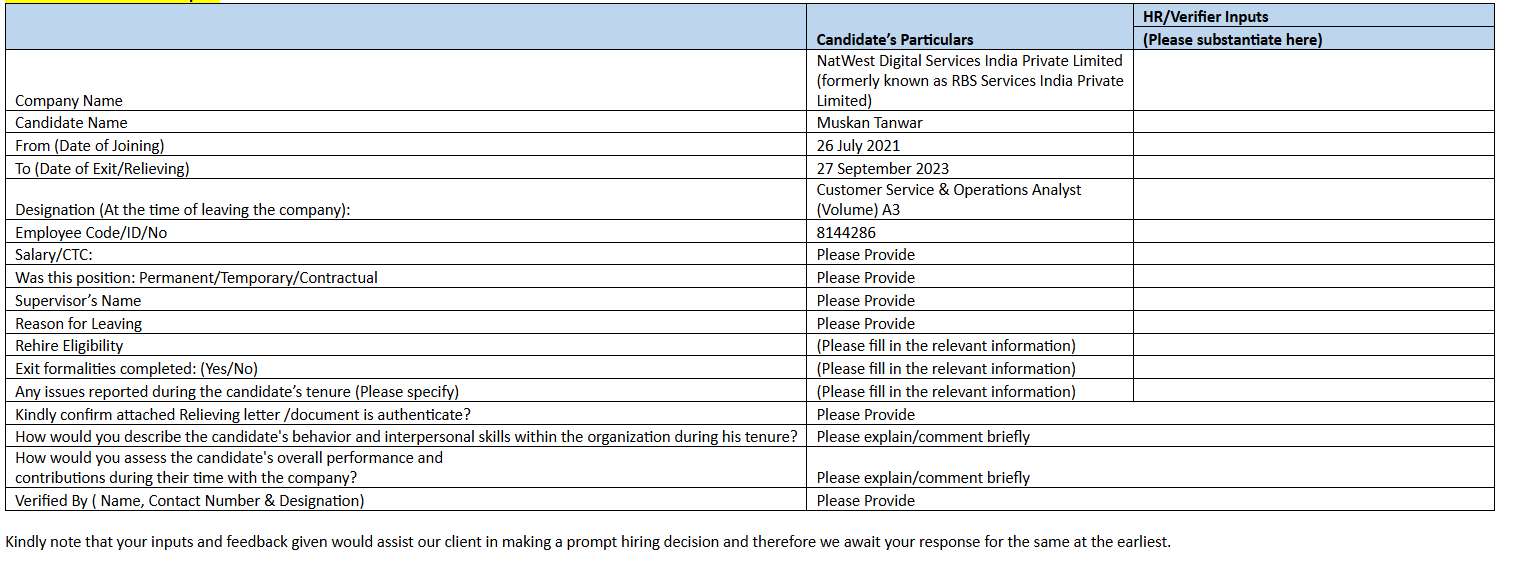Select the comment cell for behavior and interpersonal skills
The width and height of the screenshot is (1533, 568).
click(923, 437)
